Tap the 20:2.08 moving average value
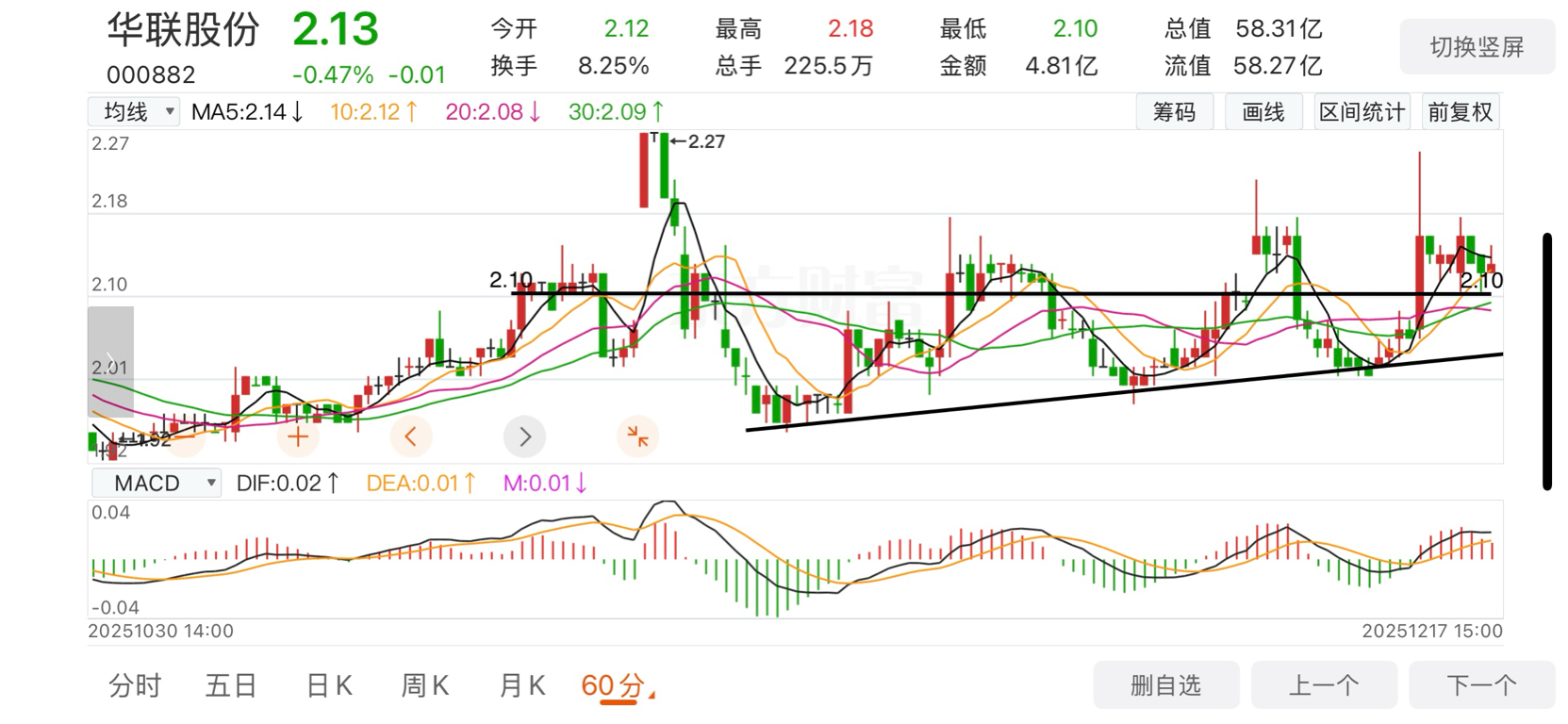The width and height of the screenshot is (1568, 724). coord(493,112)
